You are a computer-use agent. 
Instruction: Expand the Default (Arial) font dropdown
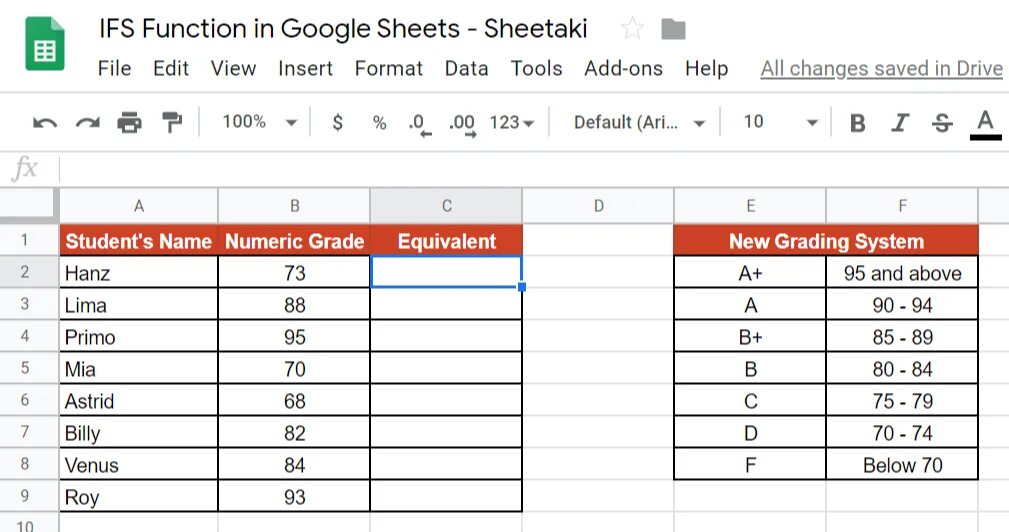[640, 122]
